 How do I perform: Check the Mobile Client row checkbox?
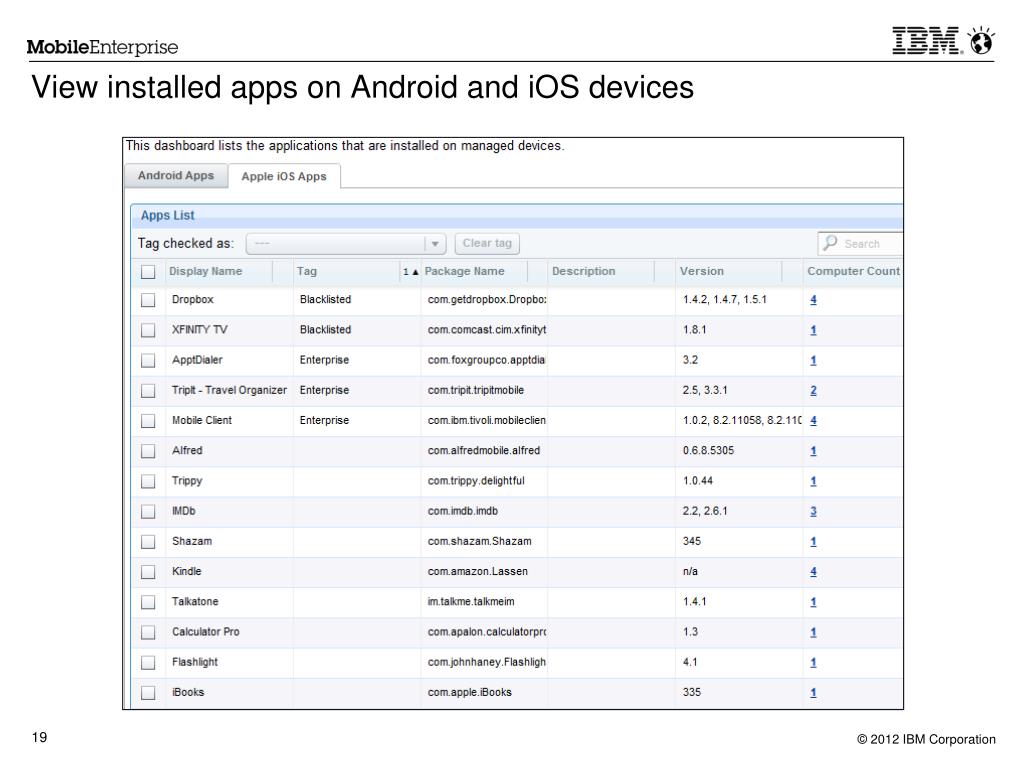coord(148,421)
